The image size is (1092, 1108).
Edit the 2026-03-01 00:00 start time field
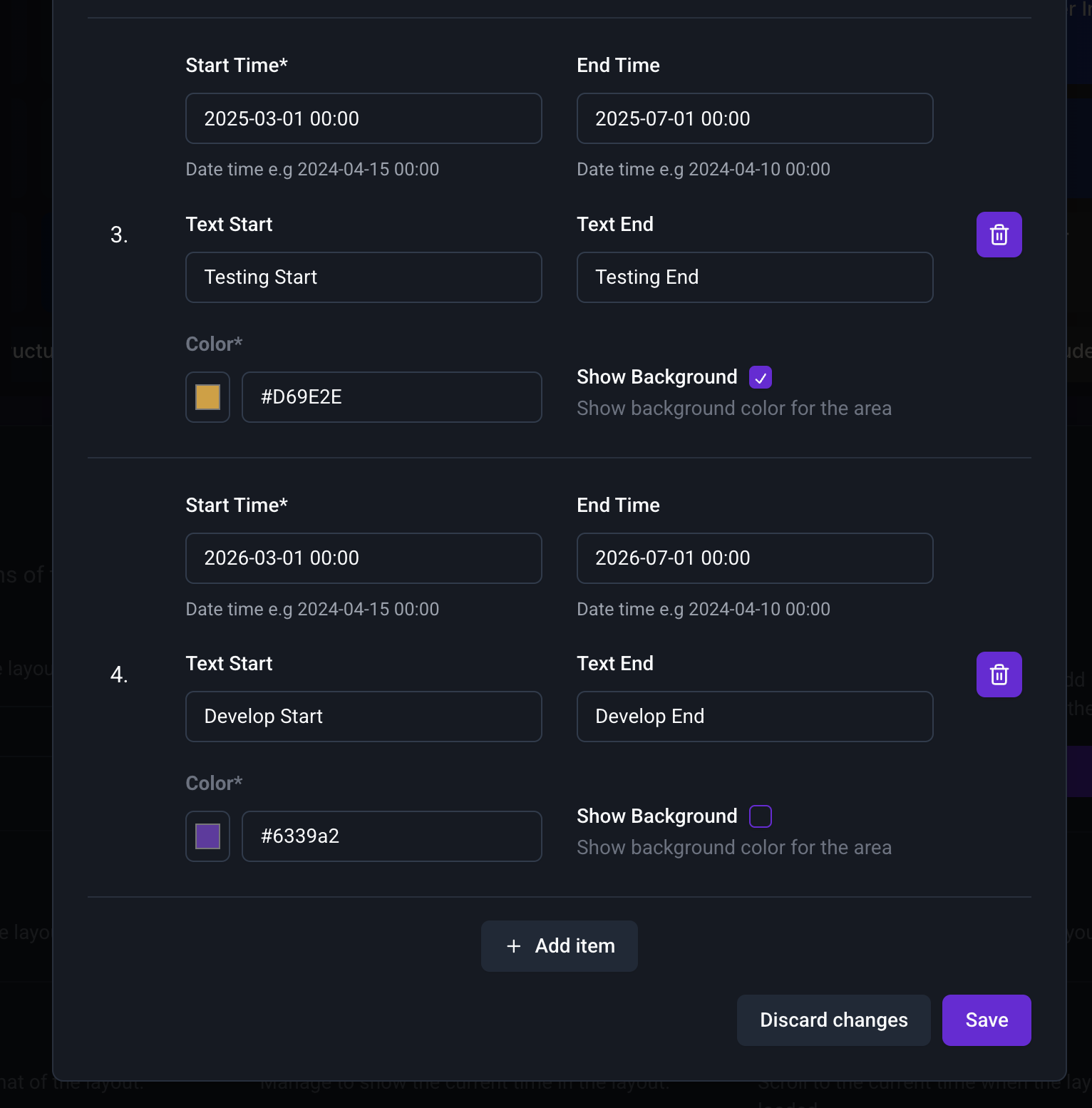(x=364, y=558)
